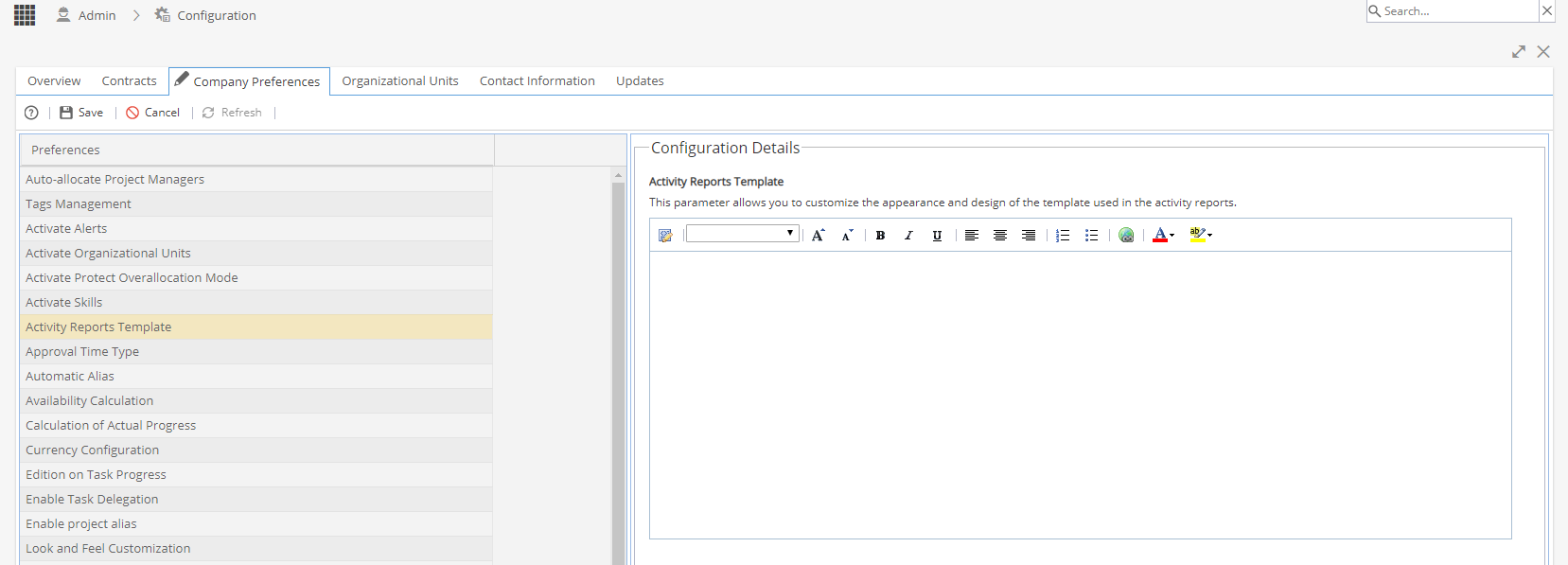The image size is (1568, 565).
Task: Go to the Updates tab
Action: tap(640, 81)
